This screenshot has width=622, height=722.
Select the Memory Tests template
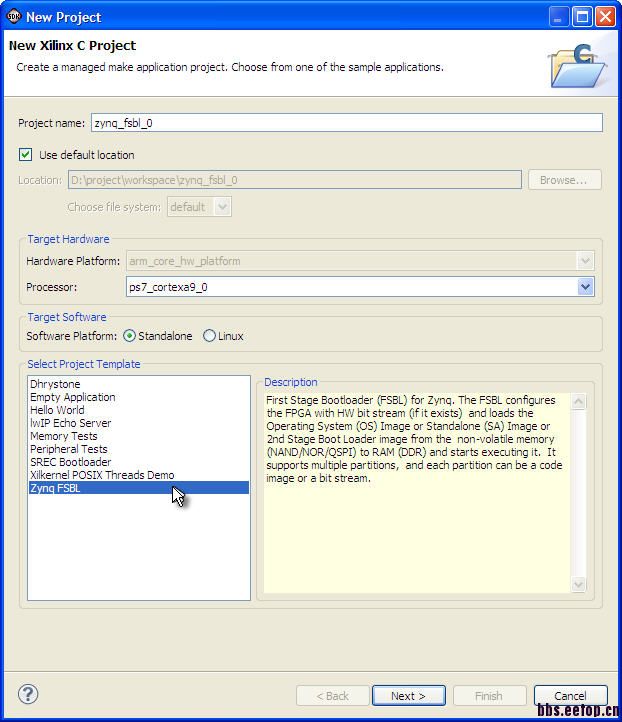pos(139,436)
